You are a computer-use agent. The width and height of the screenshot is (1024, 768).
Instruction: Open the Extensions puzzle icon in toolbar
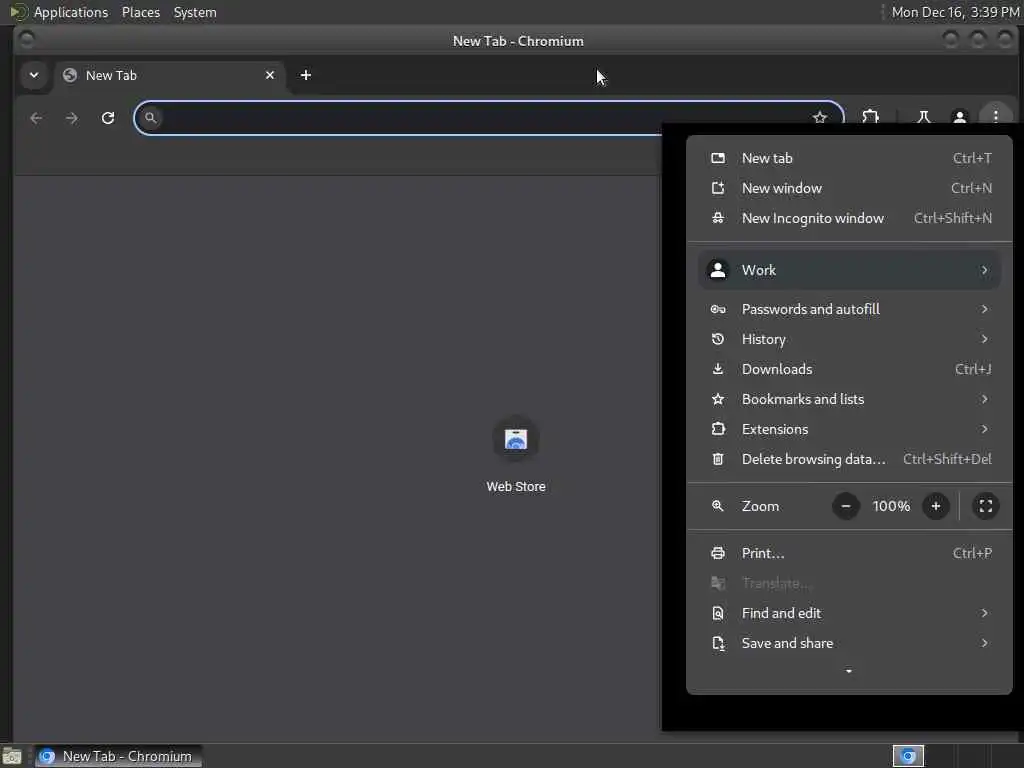click(x=870, y=118)
